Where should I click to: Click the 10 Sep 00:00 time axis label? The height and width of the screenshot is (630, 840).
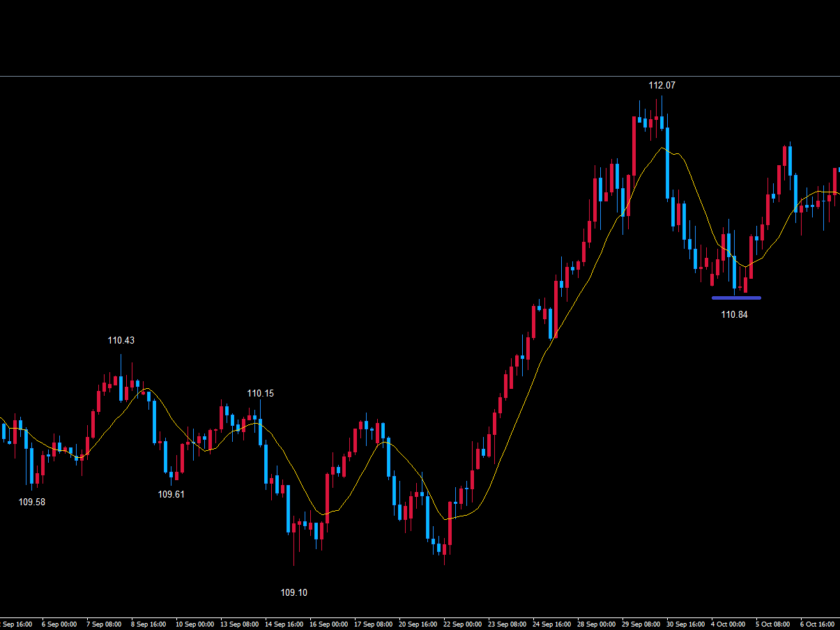tap(196, 623)
